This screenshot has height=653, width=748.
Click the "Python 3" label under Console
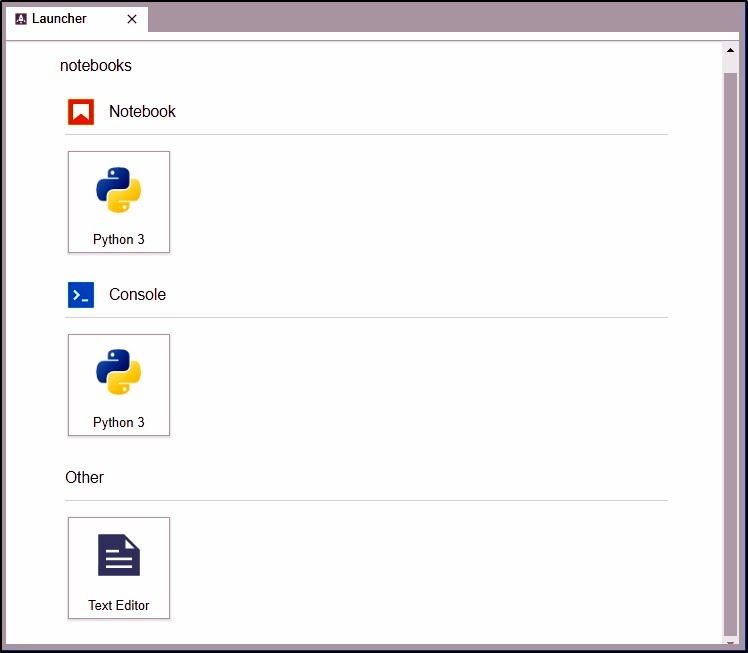tap(118, 423)
